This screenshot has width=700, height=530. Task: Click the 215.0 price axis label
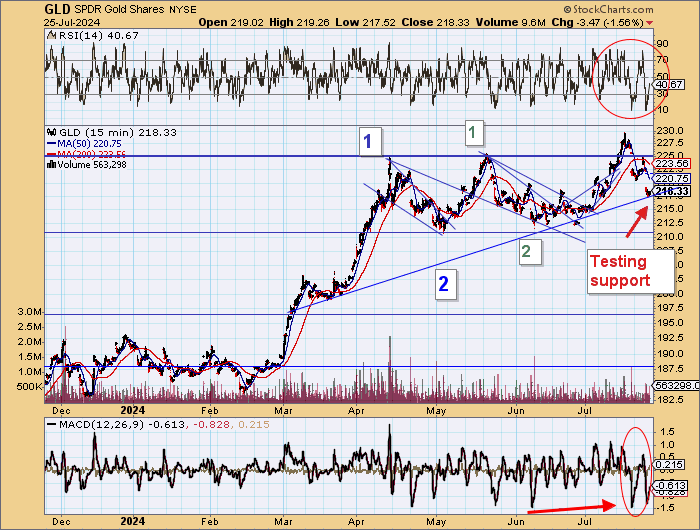pos(669,209)
